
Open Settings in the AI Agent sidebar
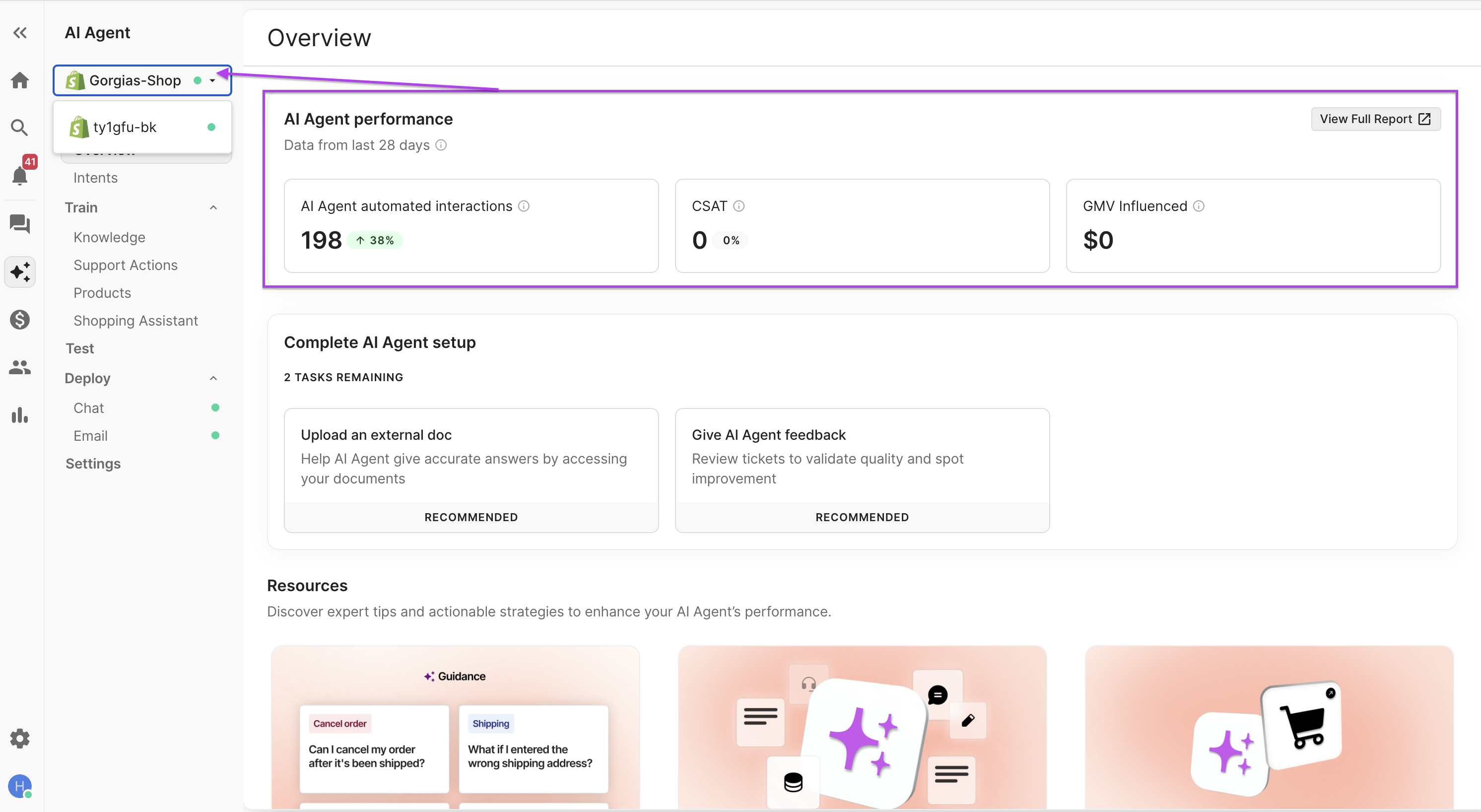tap(93, 464)
